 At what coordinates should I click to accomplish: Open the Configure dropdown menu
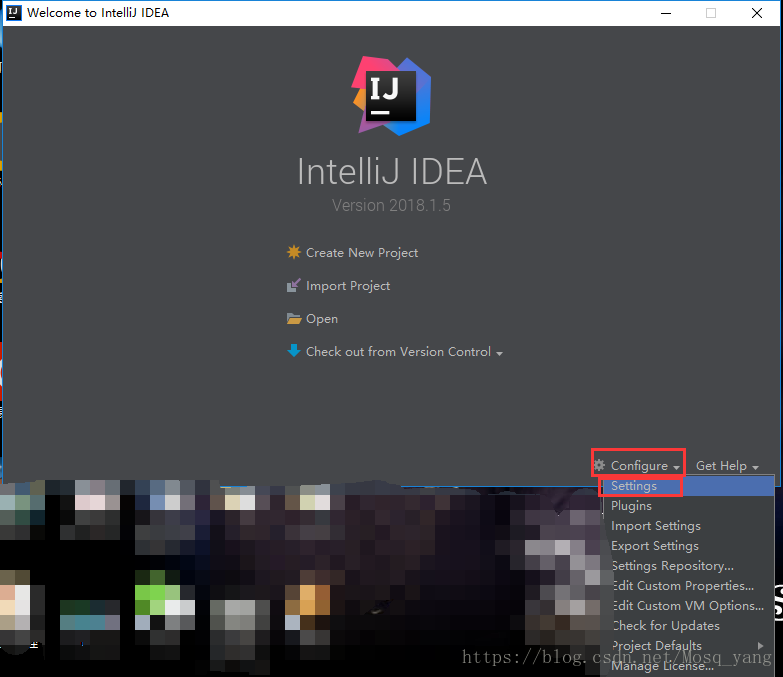click(x=639, y=465)
